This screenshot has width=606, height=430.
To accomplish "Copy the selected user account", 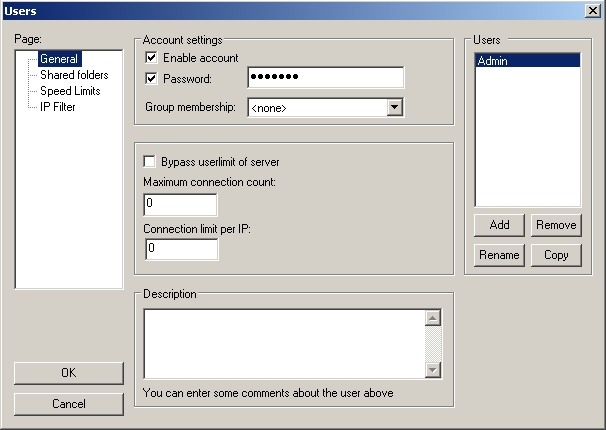I will click(556, 255).
